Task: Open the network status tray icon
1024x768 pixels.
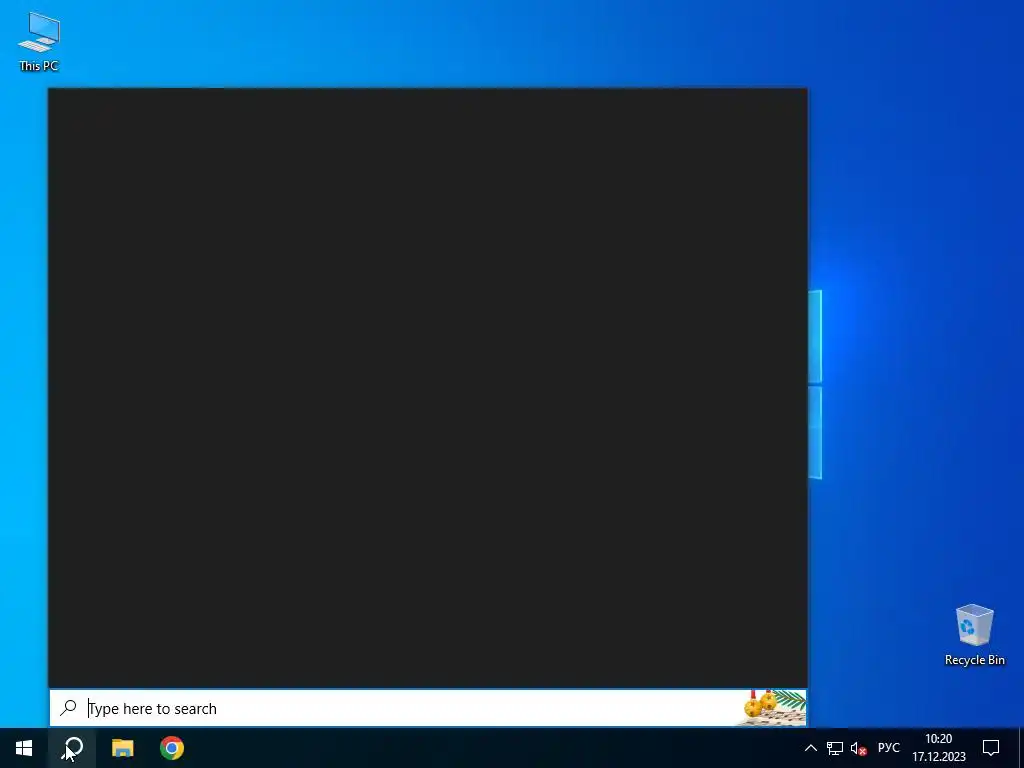Action: [835, 748]
